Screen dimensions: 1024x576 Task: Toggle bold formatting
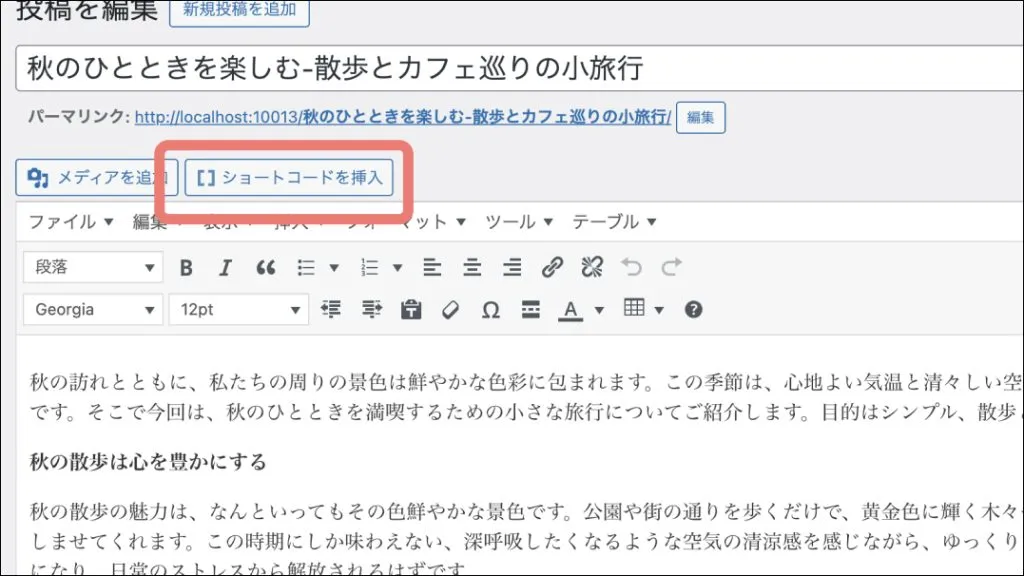click(x=186, y=268)
